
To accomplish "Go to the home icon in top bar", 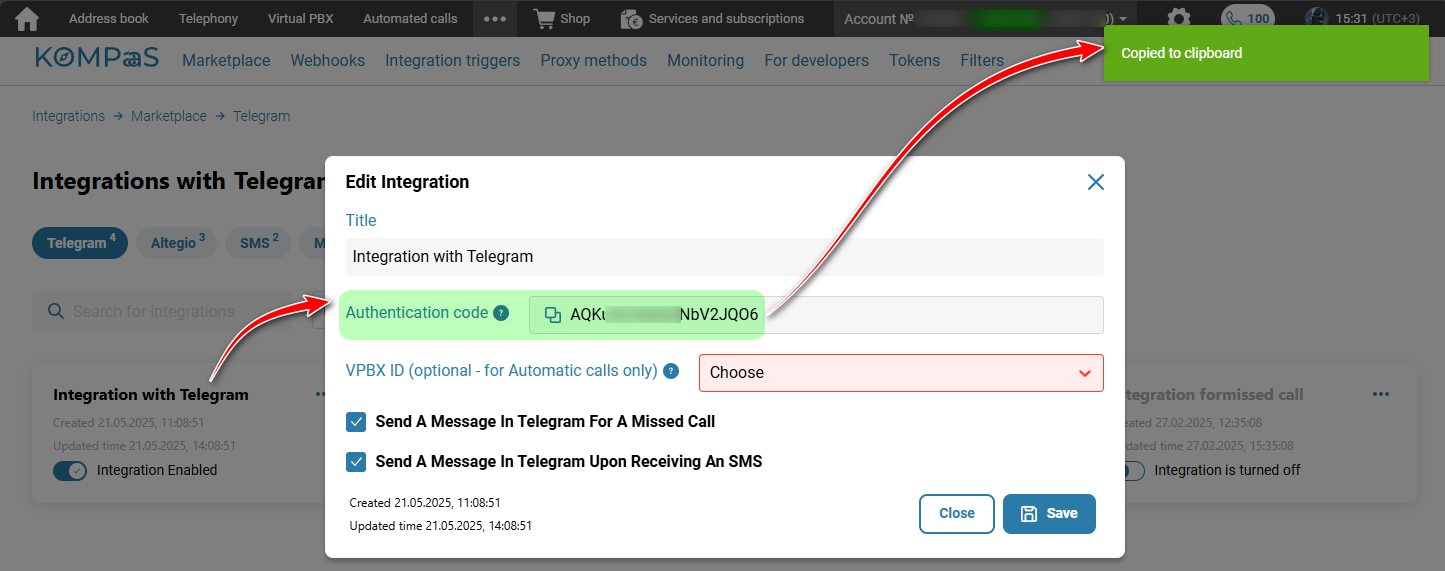I will tap(27, 18).
